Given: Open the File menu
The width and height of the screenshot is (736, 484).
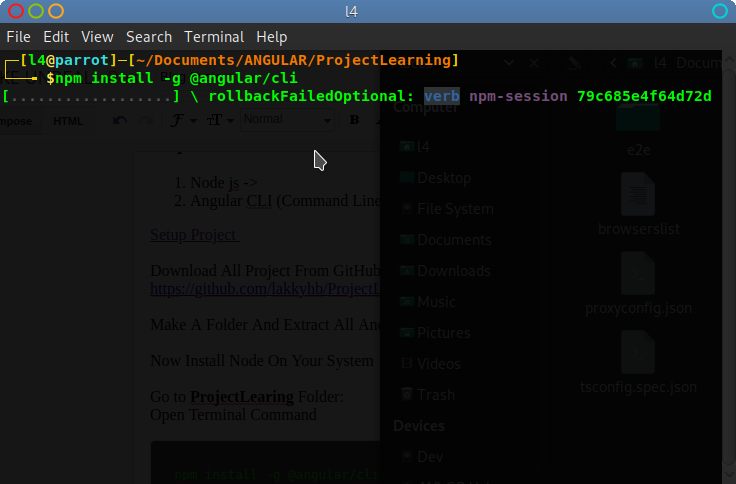Looking at the screenshot, I should pyautogui.click(x=18, y=37).
